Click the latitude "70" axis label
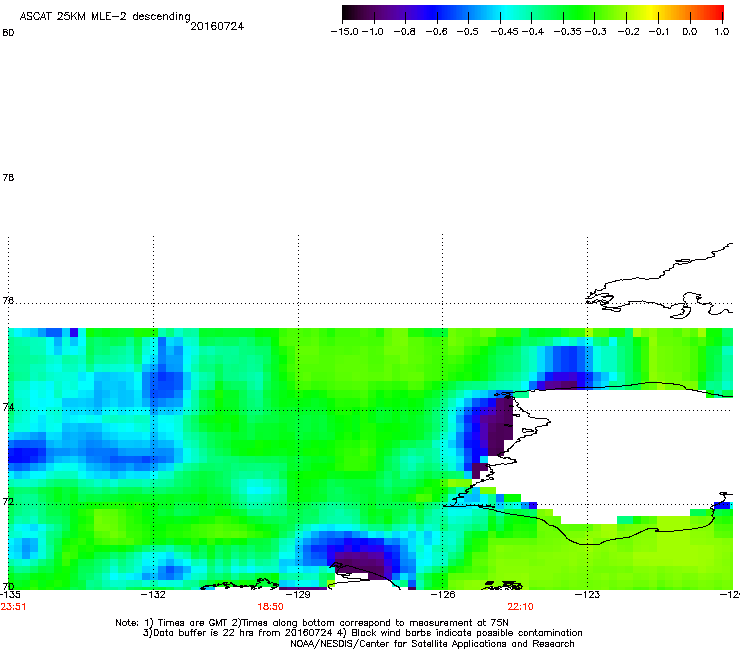The height and width of the screenshot is (650, 740). (x=8, y=586)
